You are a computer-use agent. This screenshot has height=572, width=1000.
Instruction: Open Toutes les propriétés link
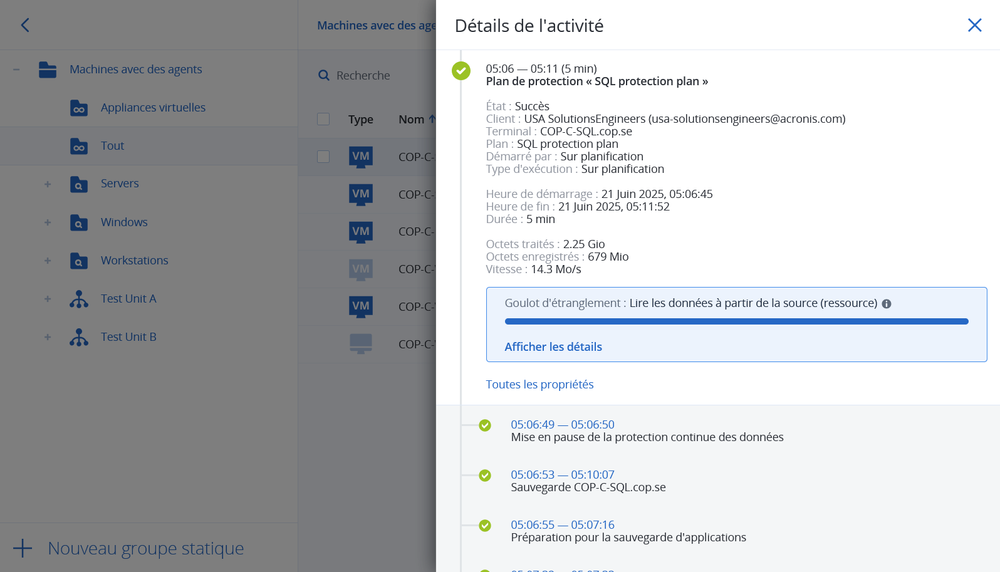point(539,384)
